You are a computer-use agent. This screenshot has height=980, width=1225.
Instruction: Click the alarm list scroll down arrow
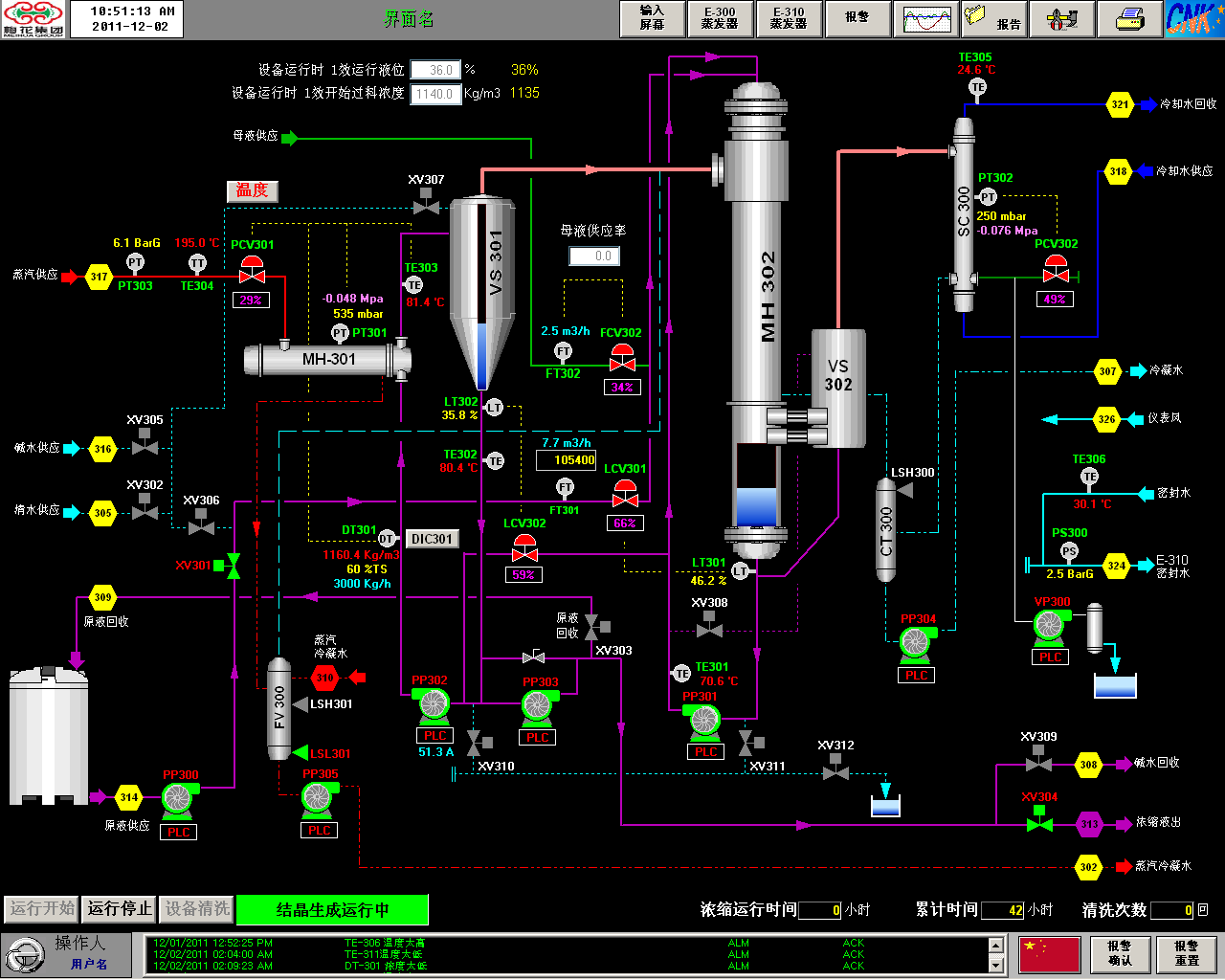point(995,966)
